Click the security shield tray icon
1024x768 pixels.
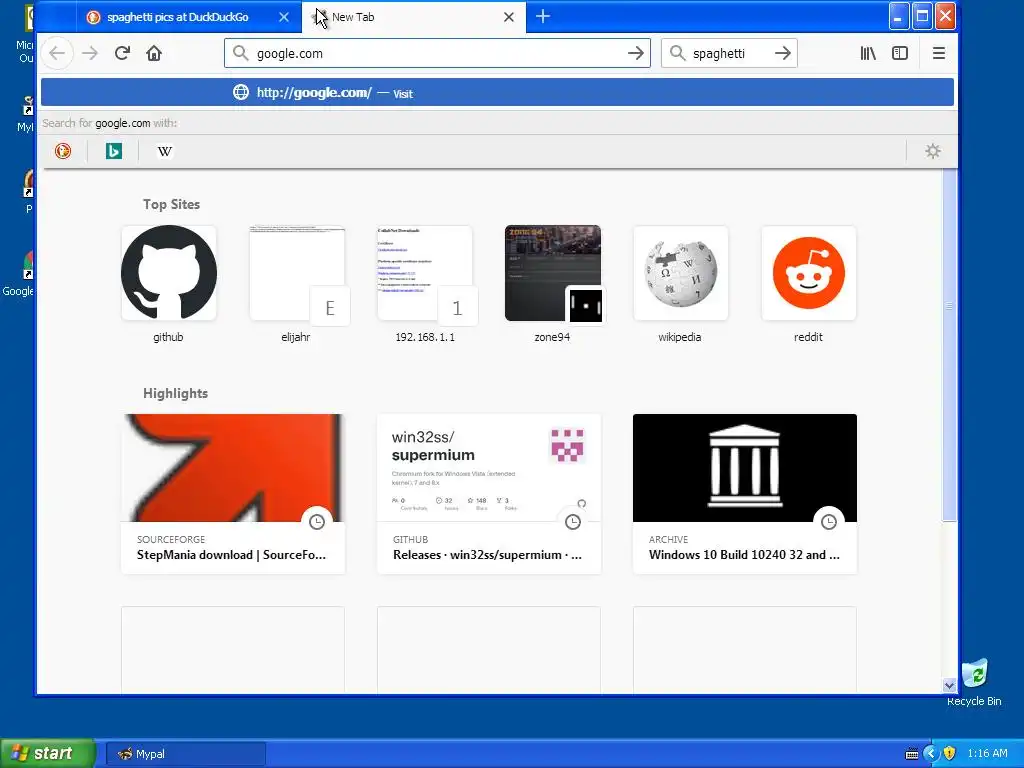tap(950, 753)
